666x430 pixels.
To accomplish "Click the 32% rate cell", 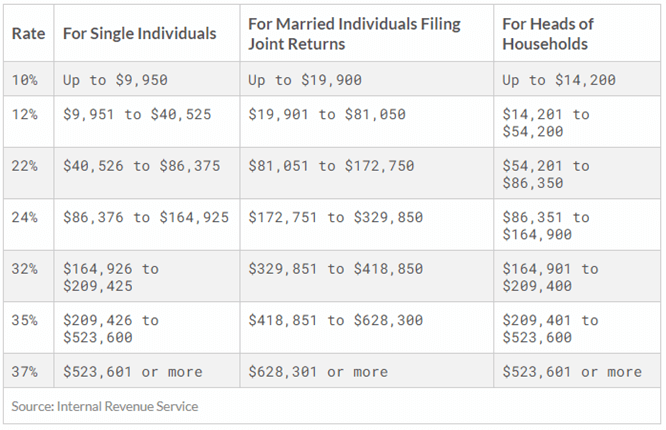I will point(25,269).
